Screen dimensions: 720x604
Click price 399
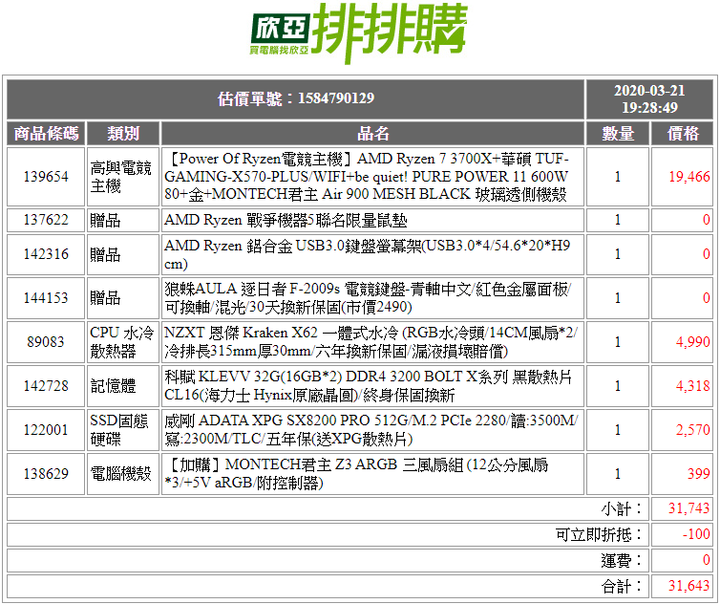(x=698, y=474)
